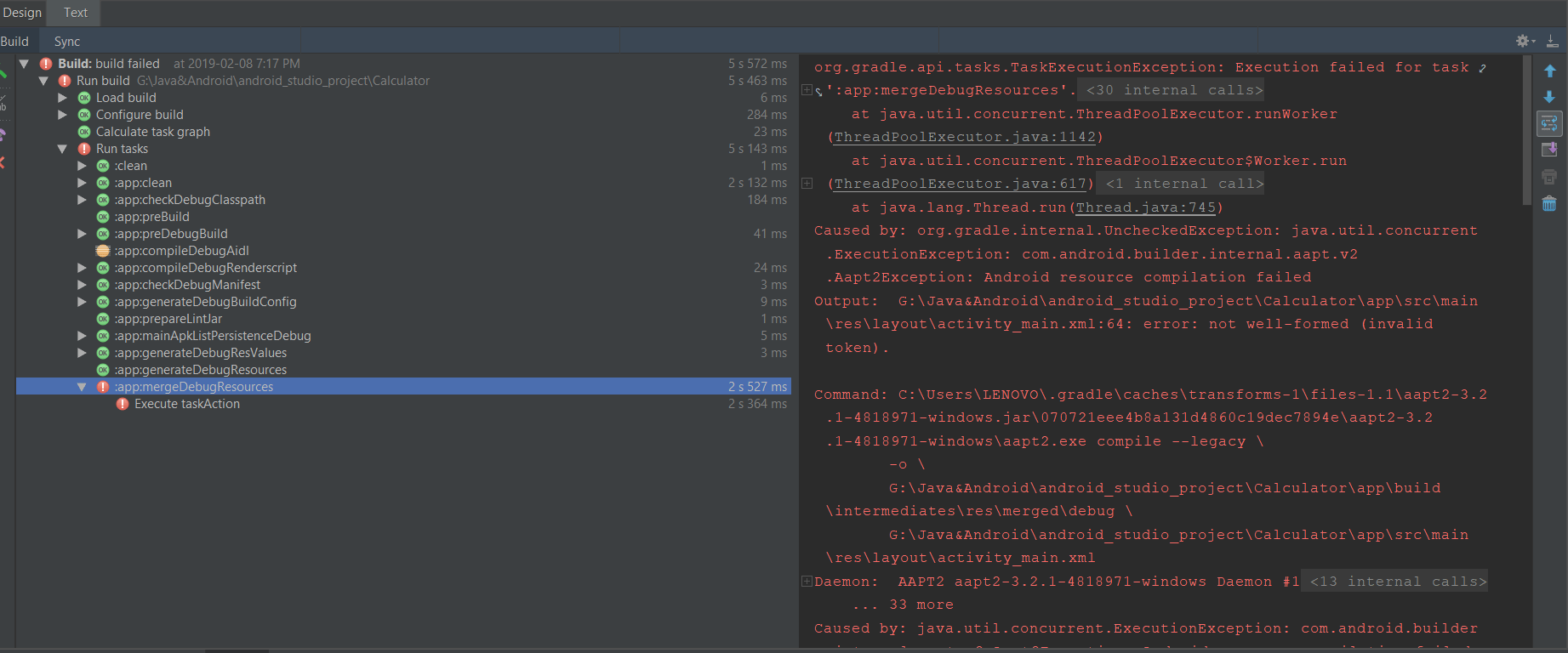Expand the Configure build node
Screen dimensions: 1568x653
tap(62, 115)
